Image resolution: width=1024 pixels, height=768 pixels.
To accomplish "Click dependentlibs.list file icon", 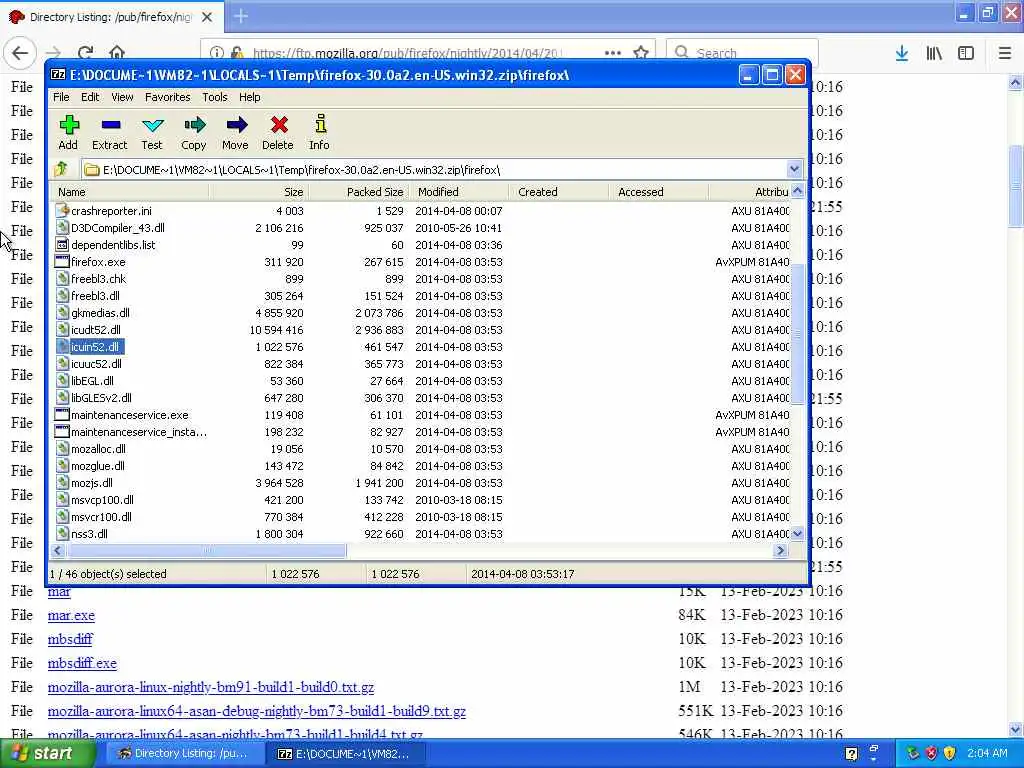I will point(62,245).
